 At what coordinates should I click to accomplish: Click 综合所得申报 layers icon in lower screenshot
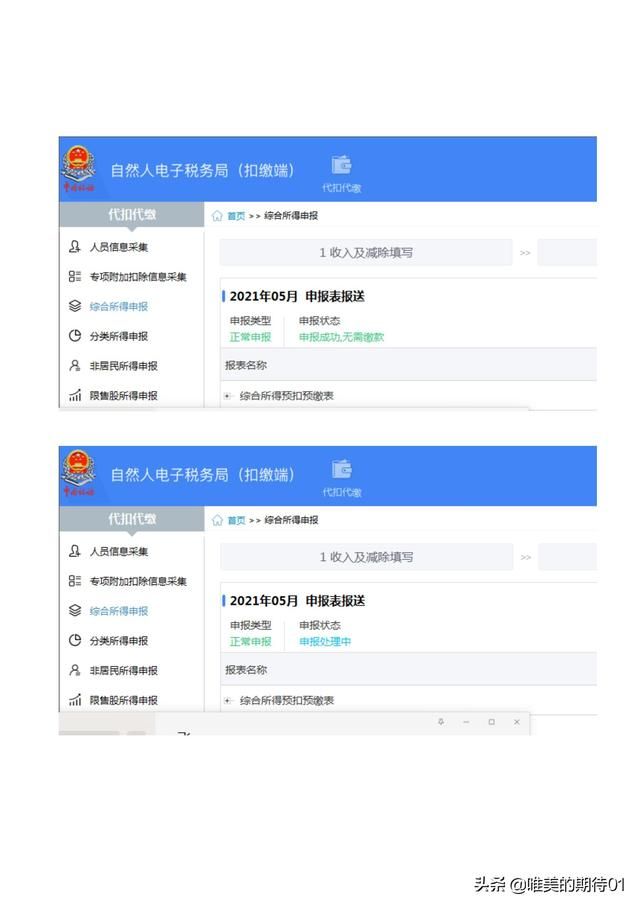click(75, 610)
